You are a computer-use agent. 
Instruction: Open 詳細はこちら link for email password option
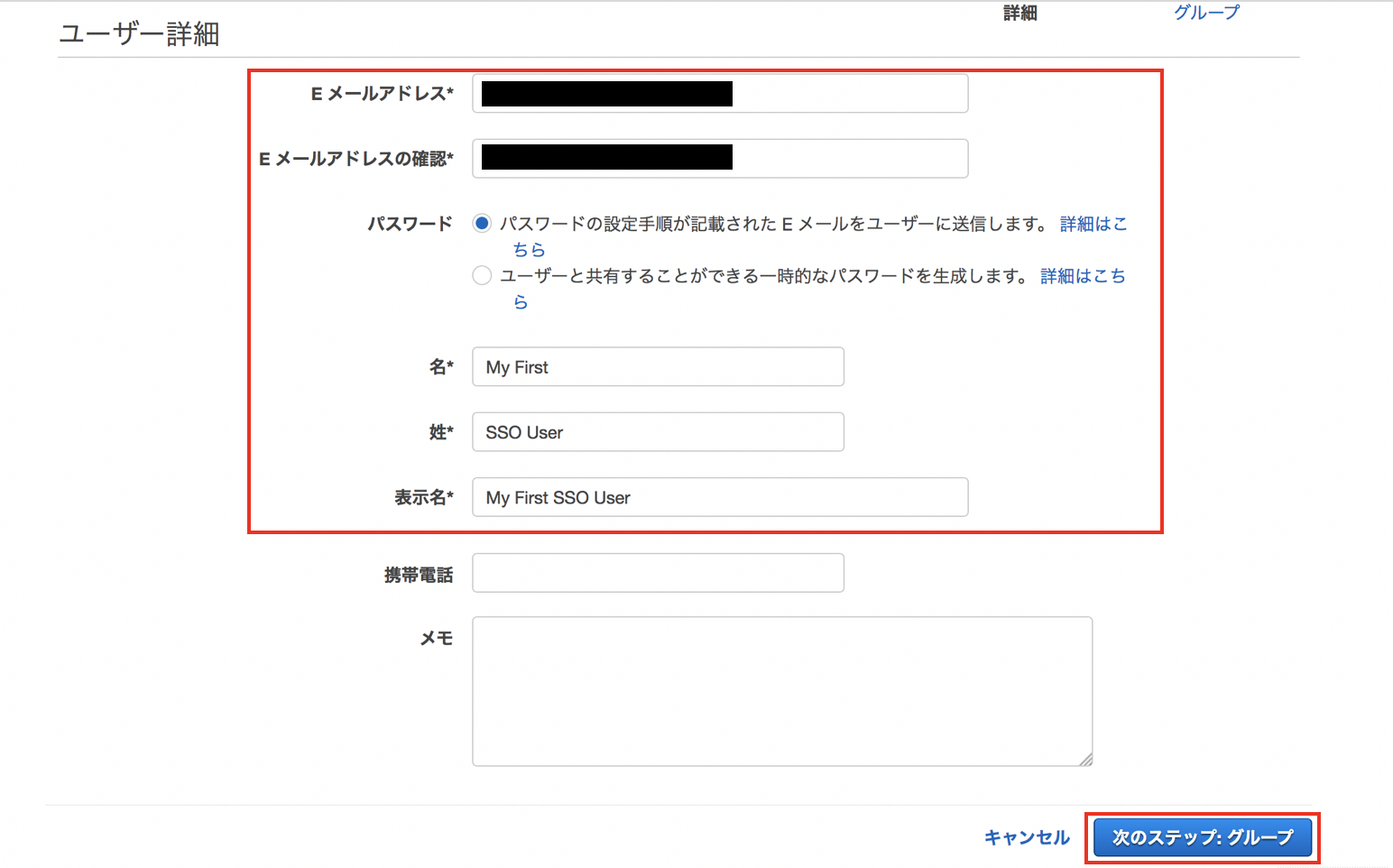point(1093,224)
